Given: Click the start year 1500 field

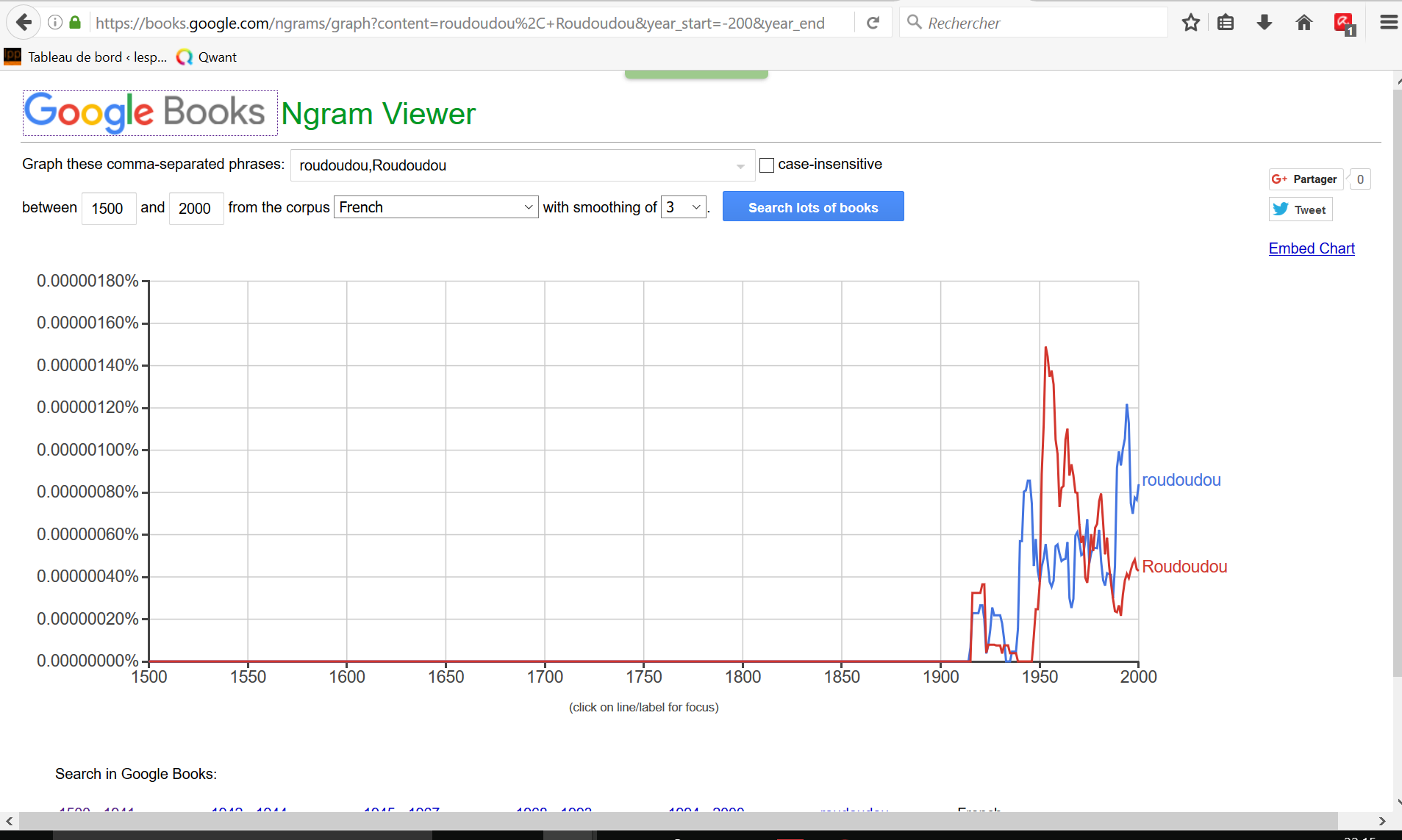Looking at the screenshot, I should (x=108, y=208).
